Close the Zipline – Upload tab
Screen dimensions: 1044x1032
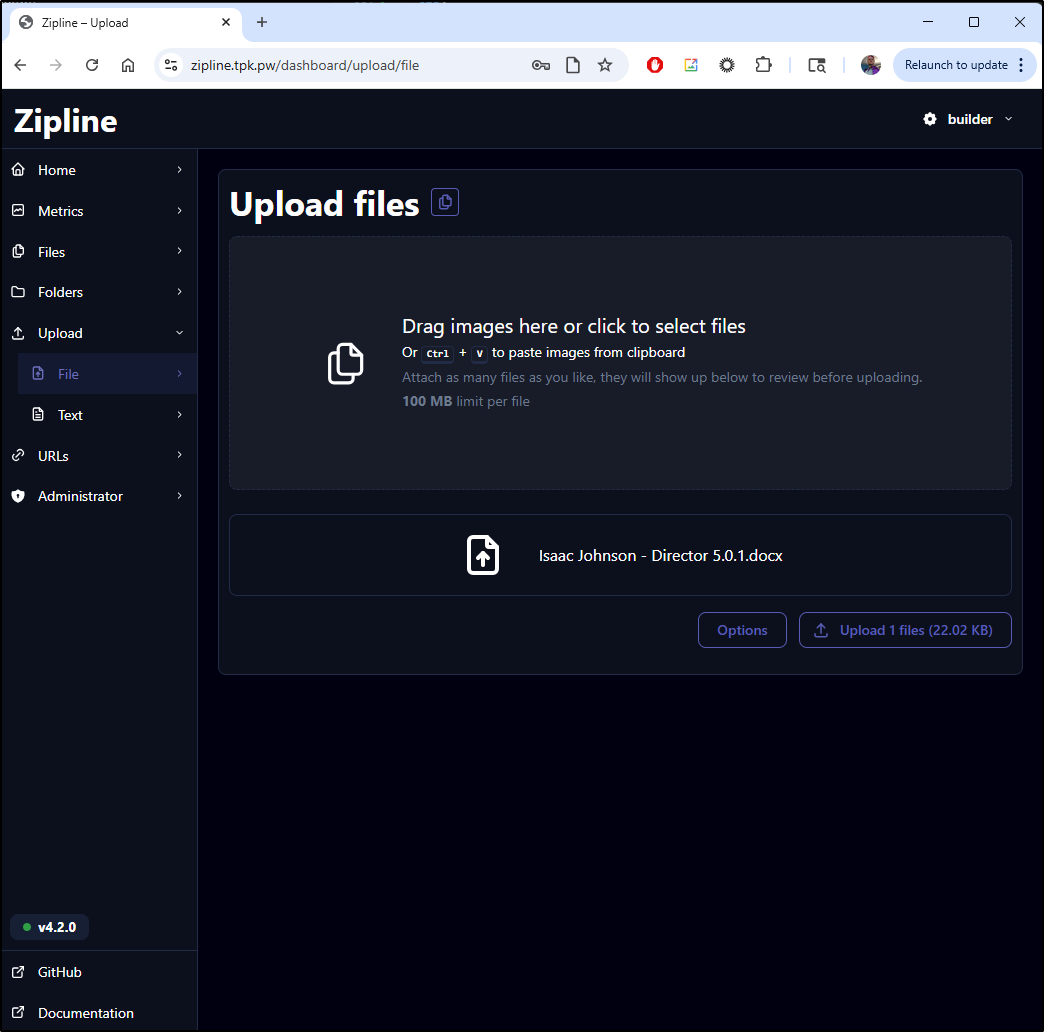pyautogui.click(x=226, y=22)
